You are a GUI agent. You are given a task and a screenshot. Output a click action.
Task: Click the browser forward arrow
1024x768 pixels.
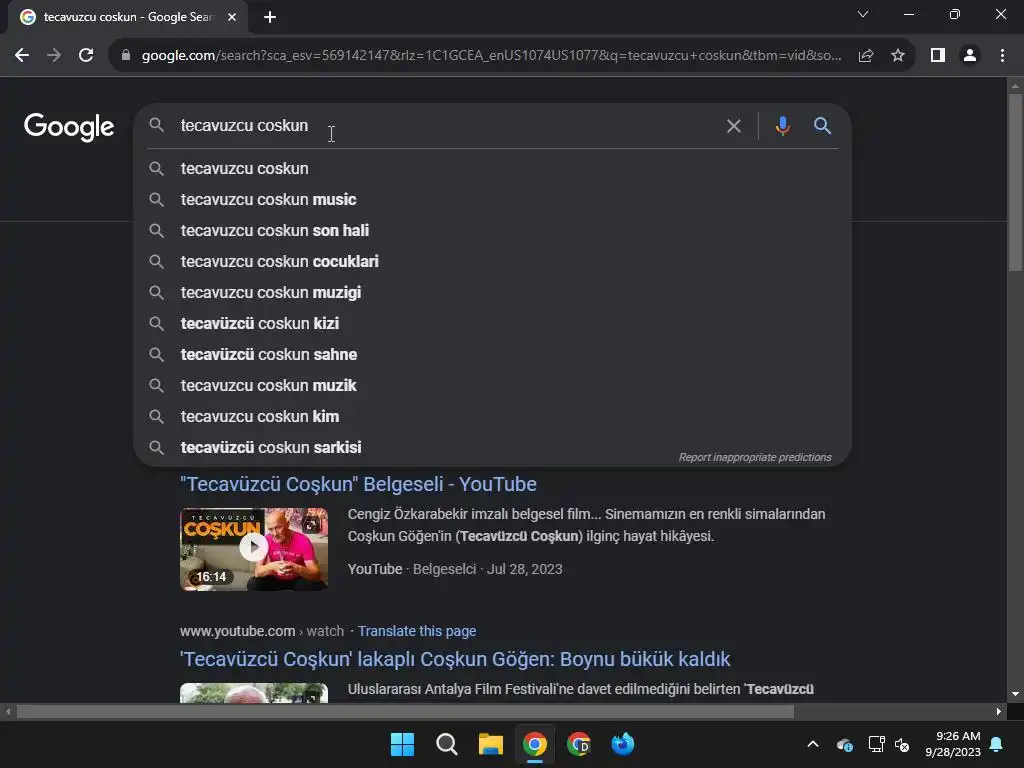point(54,56)
